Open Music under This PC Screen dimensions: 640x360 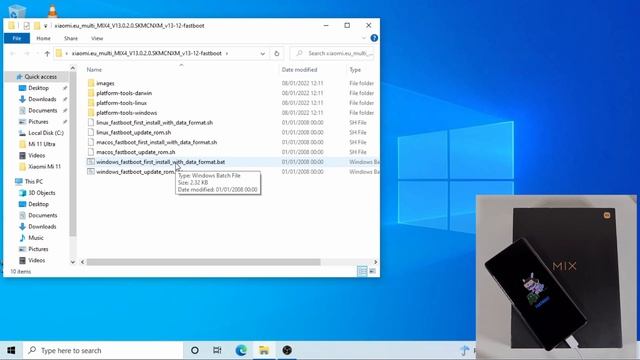tap(36, 238)
